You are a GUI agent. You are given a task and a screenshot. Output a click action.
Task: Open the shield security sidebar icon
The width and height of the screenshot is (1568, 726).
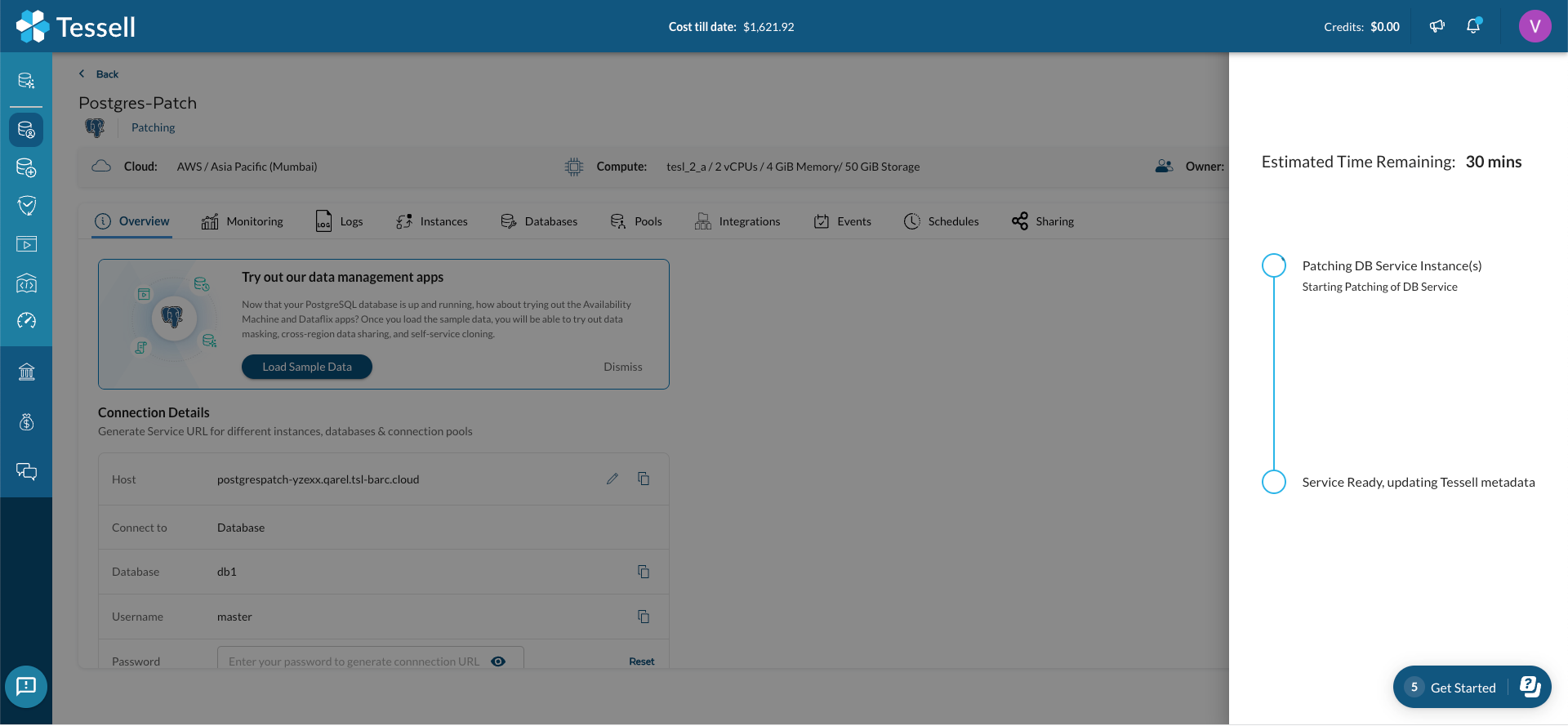click(26, 205)
